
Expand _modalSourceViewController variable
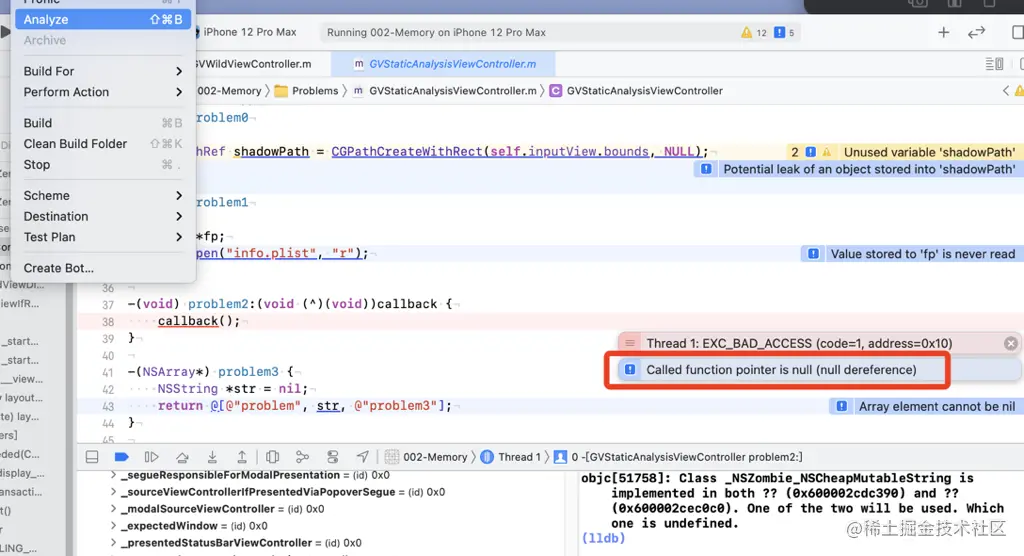114,509
